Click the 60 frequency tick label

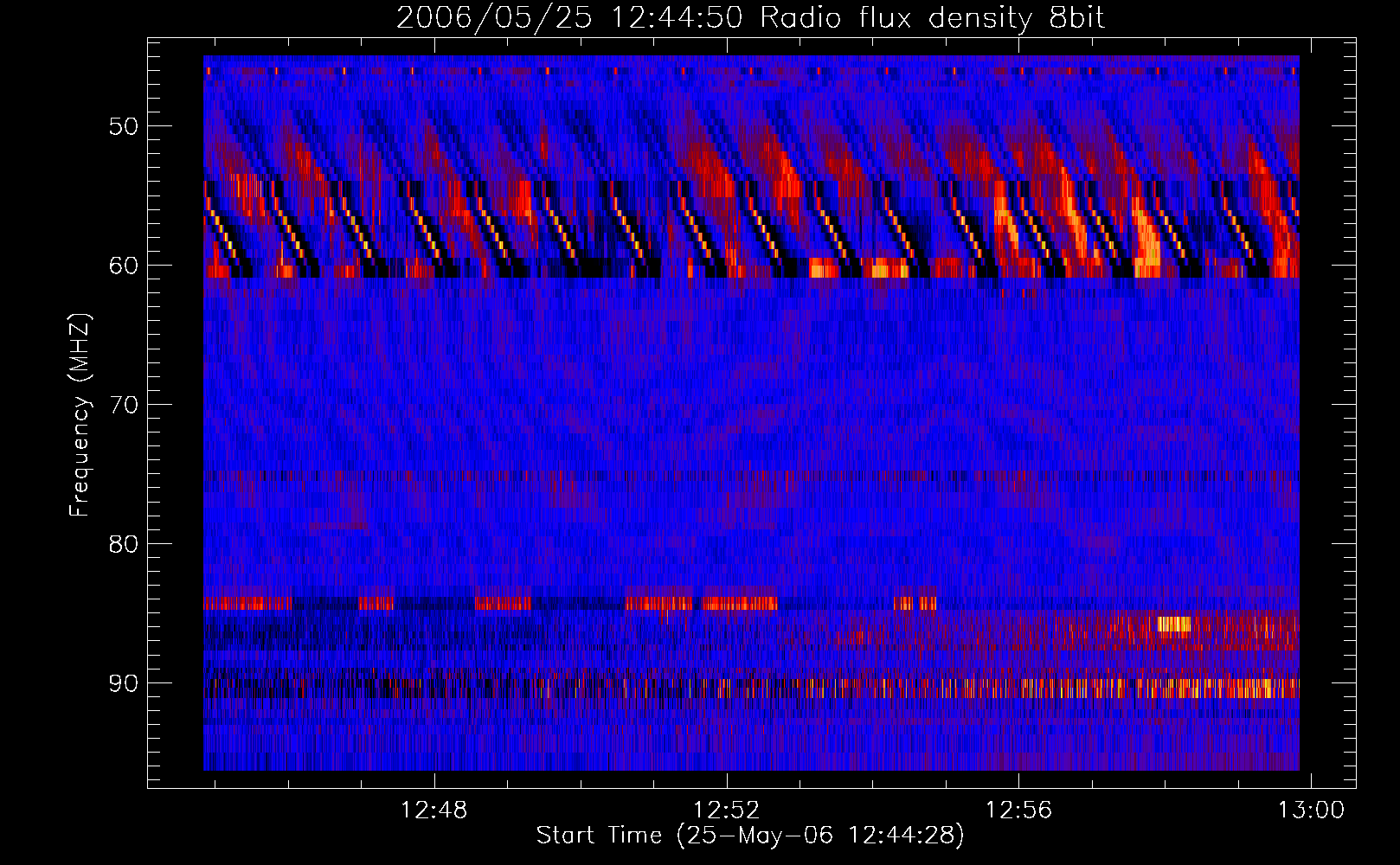coord(124,266)
